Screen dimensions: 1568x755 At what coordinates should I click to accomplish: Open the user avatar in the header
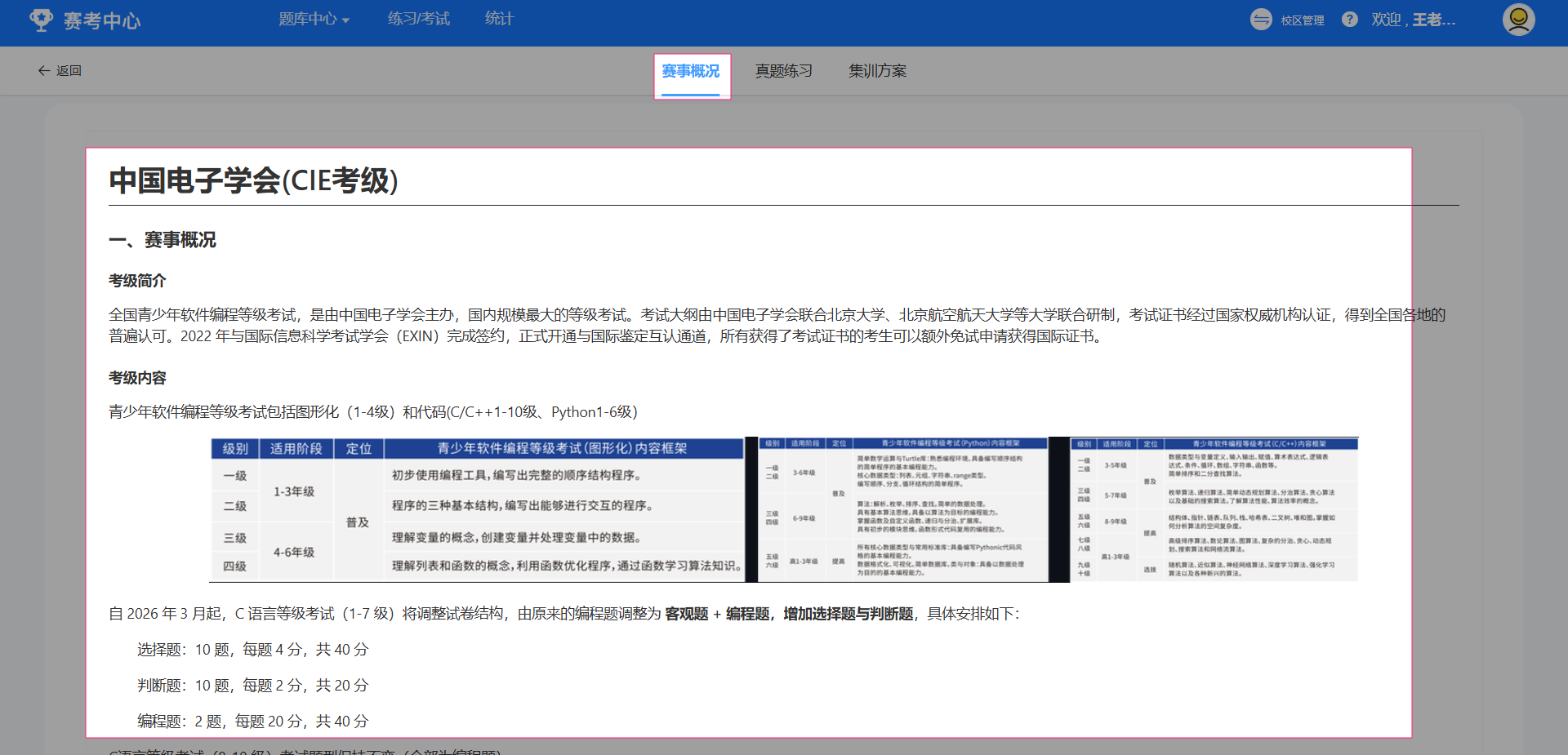click(x=1518, y=20)
